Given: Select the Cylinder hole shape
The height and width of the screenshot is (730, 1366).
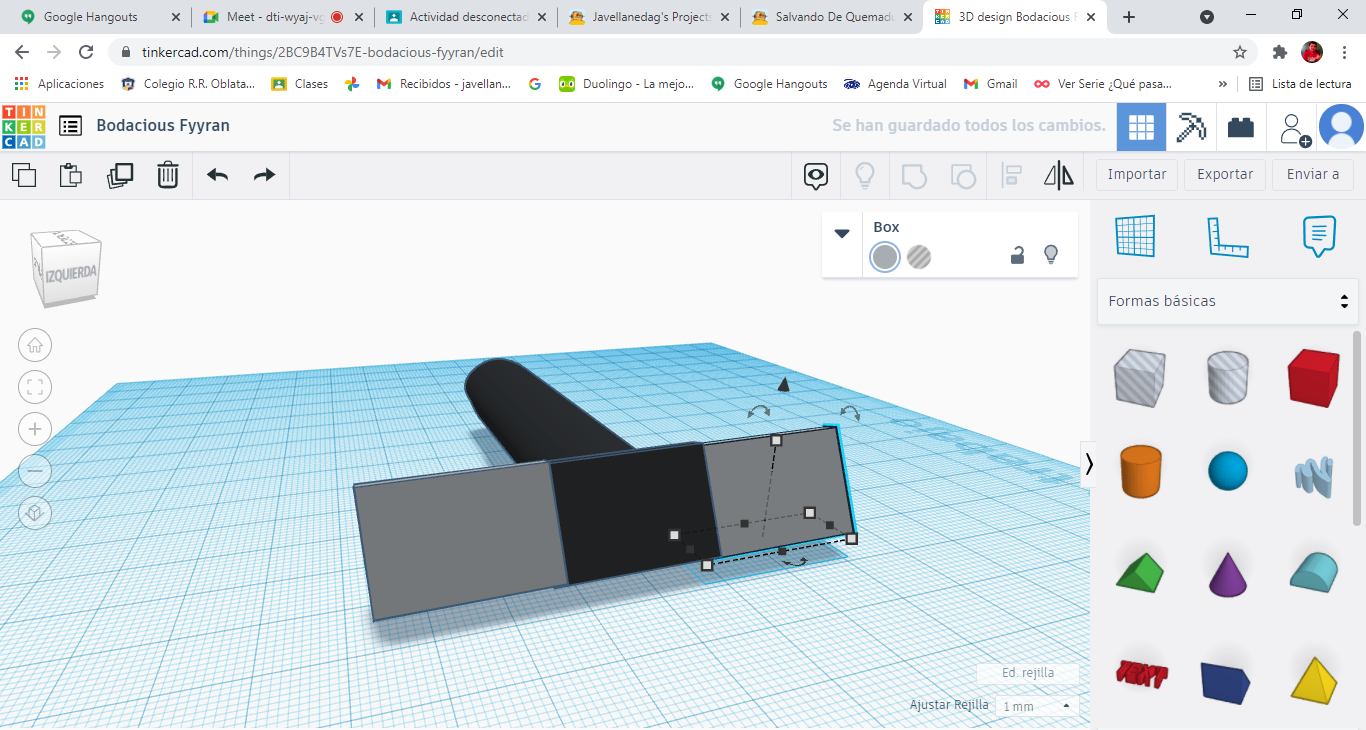Looking at the screenshot, I should tap(1227, 377).
